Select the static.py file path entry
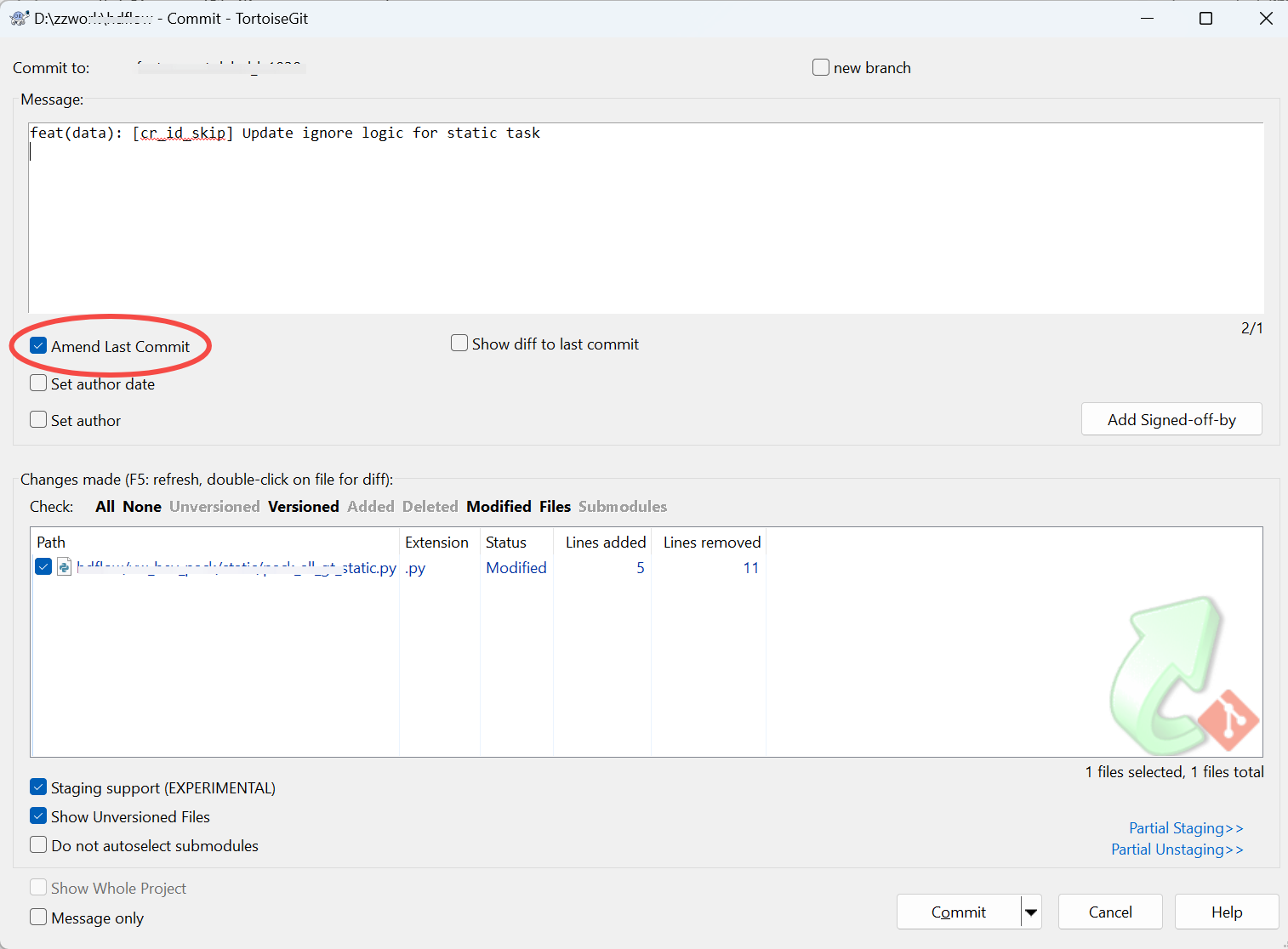 [x=237, y=567]
